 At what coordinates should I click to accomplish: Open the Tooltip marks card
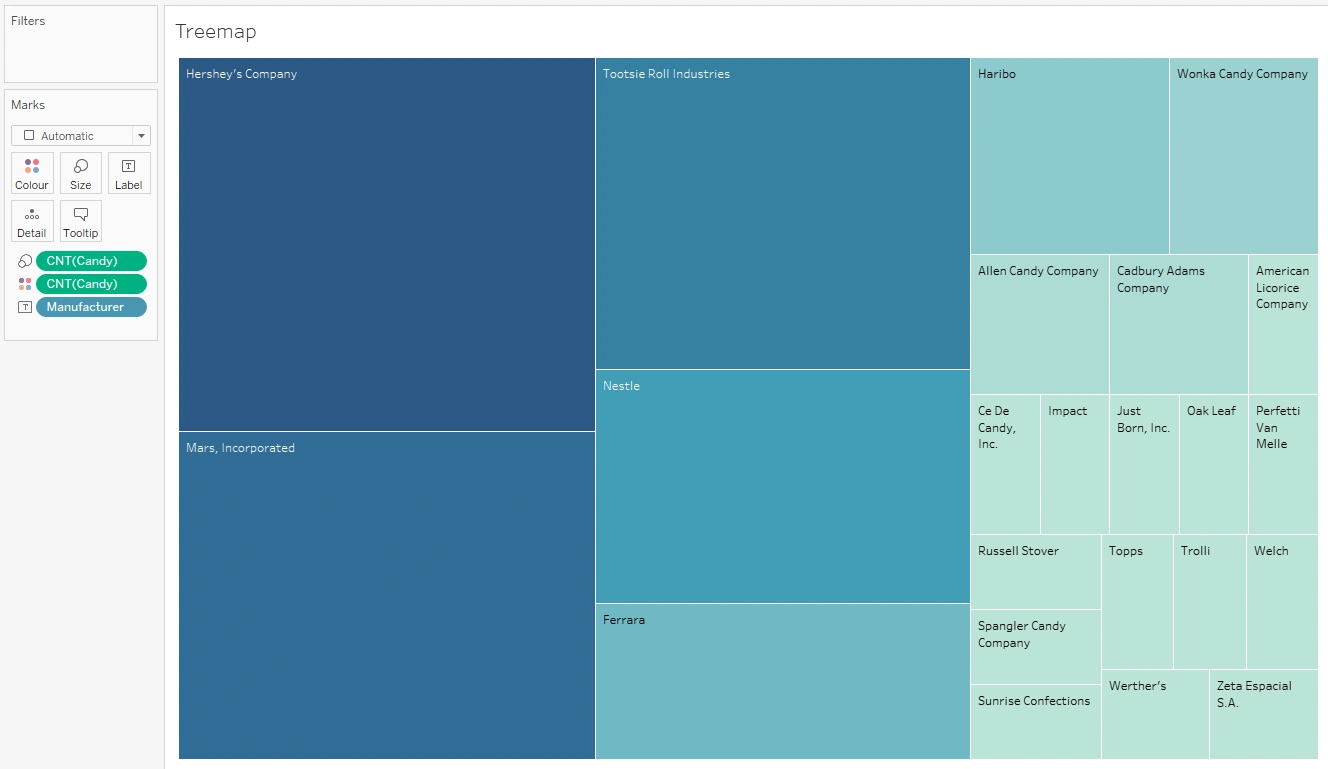81,221
